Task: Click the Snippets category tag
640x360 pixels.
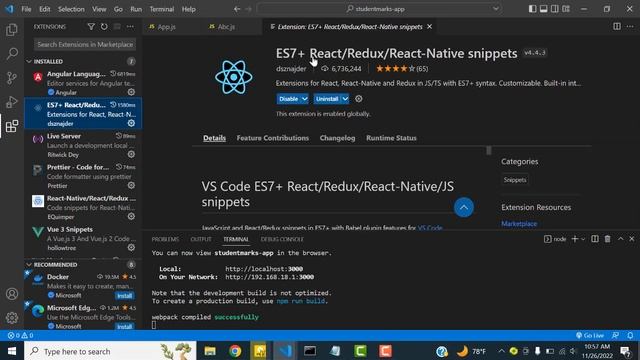Action: [515, 180]
